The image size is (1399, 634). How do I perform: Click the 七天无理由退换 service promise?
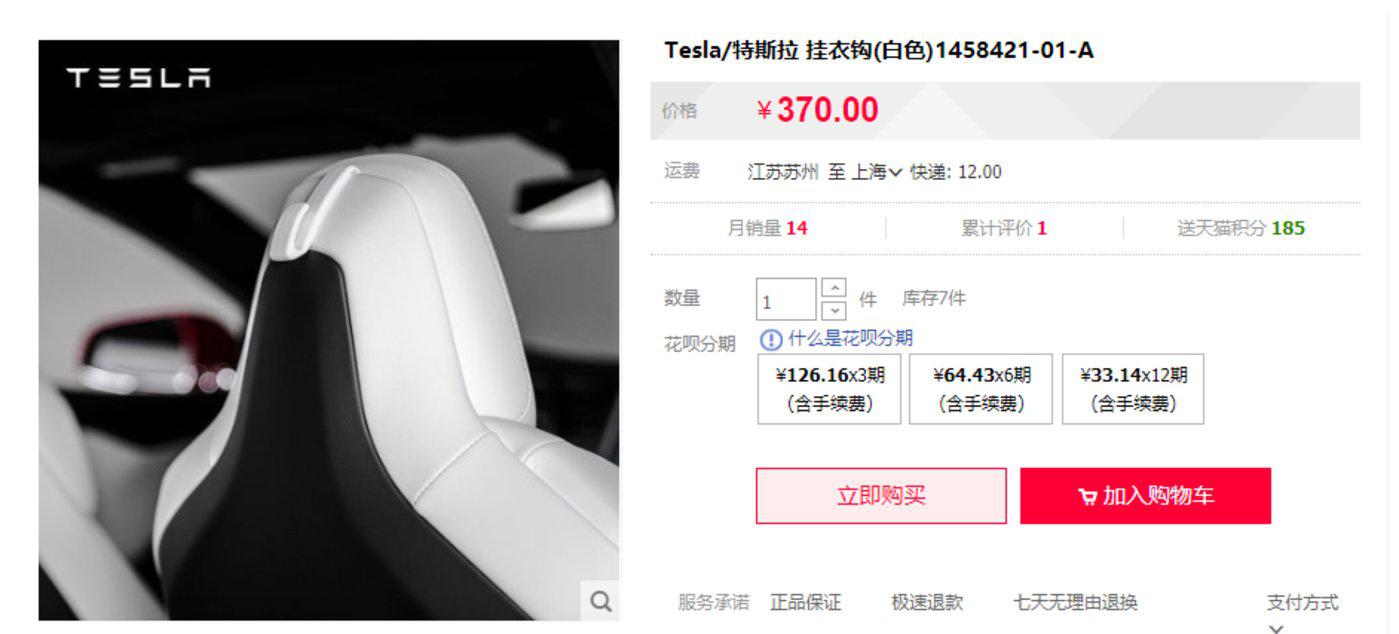pos(1075,602)
